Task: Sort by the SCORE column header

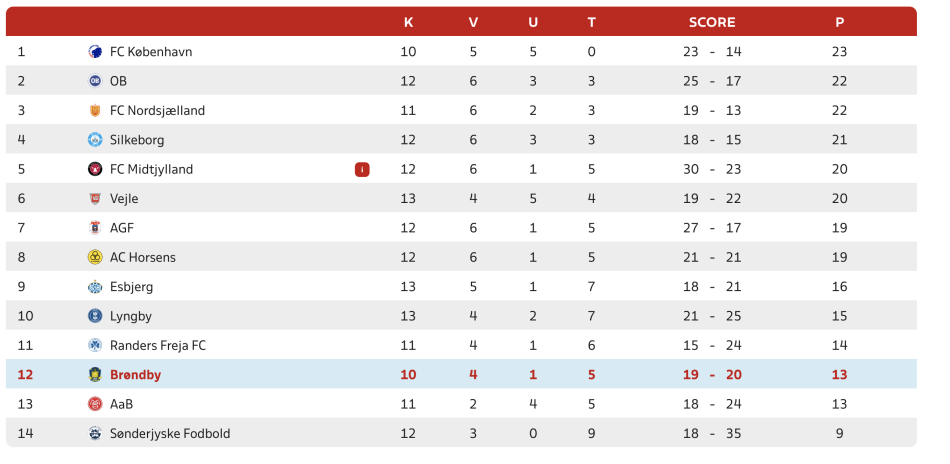Action: pyautogui.click(x=712, y=22)
